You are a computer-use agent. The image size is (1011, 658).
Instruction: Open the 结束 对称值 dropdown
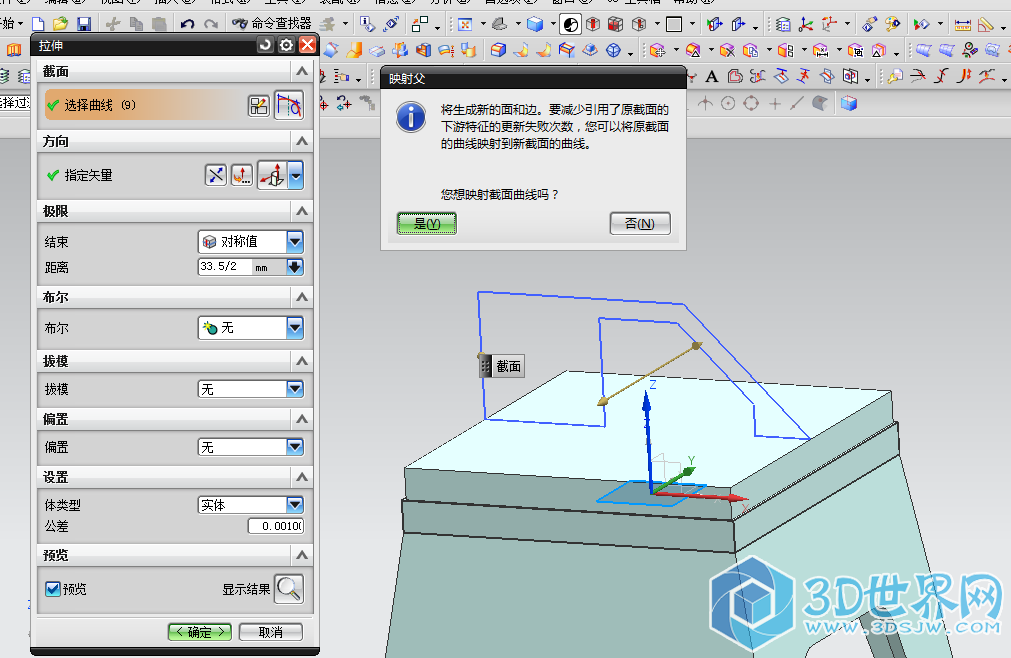click(x=250, y=242)
